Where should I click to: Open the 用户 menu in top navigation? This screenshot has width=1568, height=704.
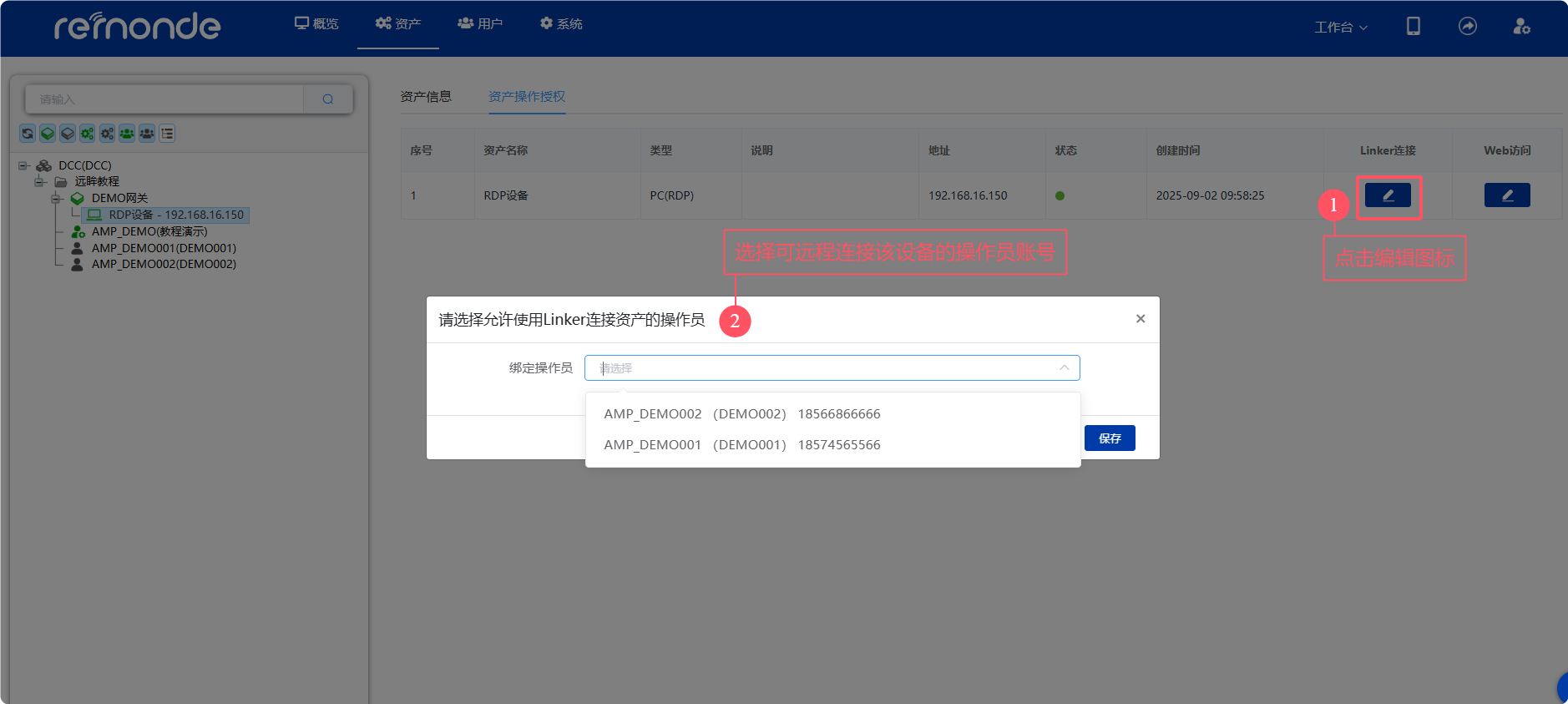[480, 24]
